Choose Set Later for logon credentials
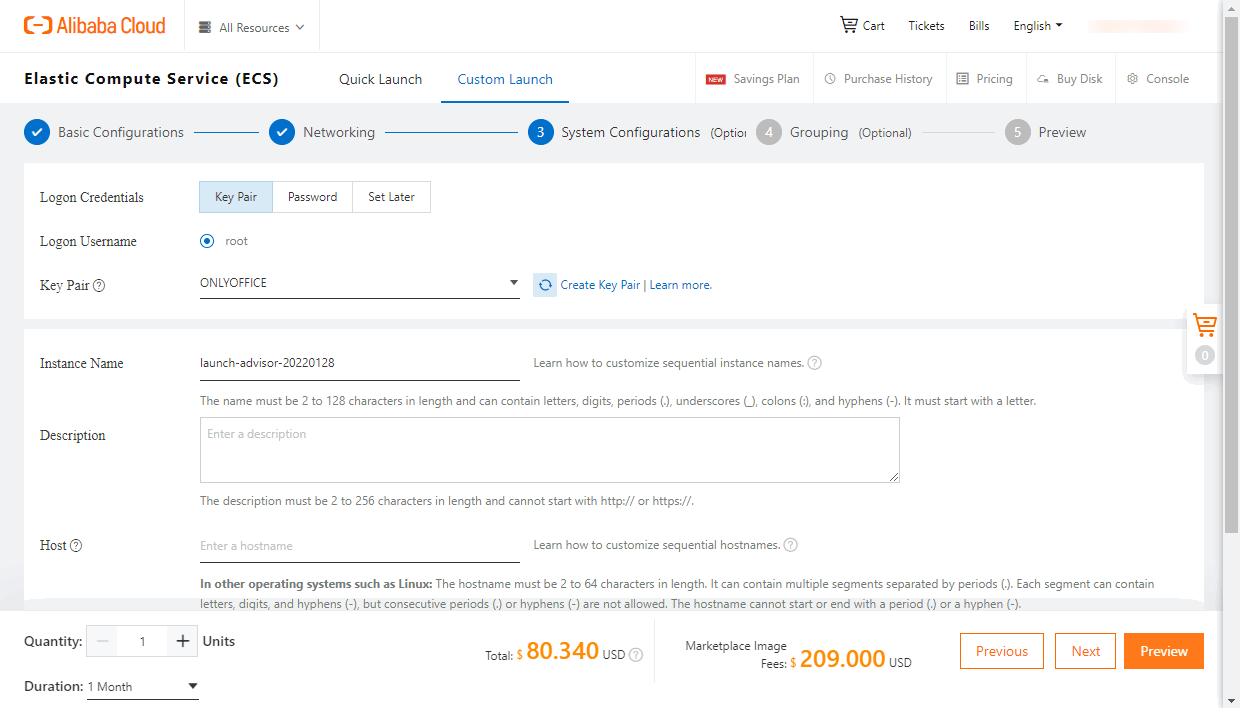The height and width of the screenshot is (708, 1240). pyautogui.click(x=391, y=197)
